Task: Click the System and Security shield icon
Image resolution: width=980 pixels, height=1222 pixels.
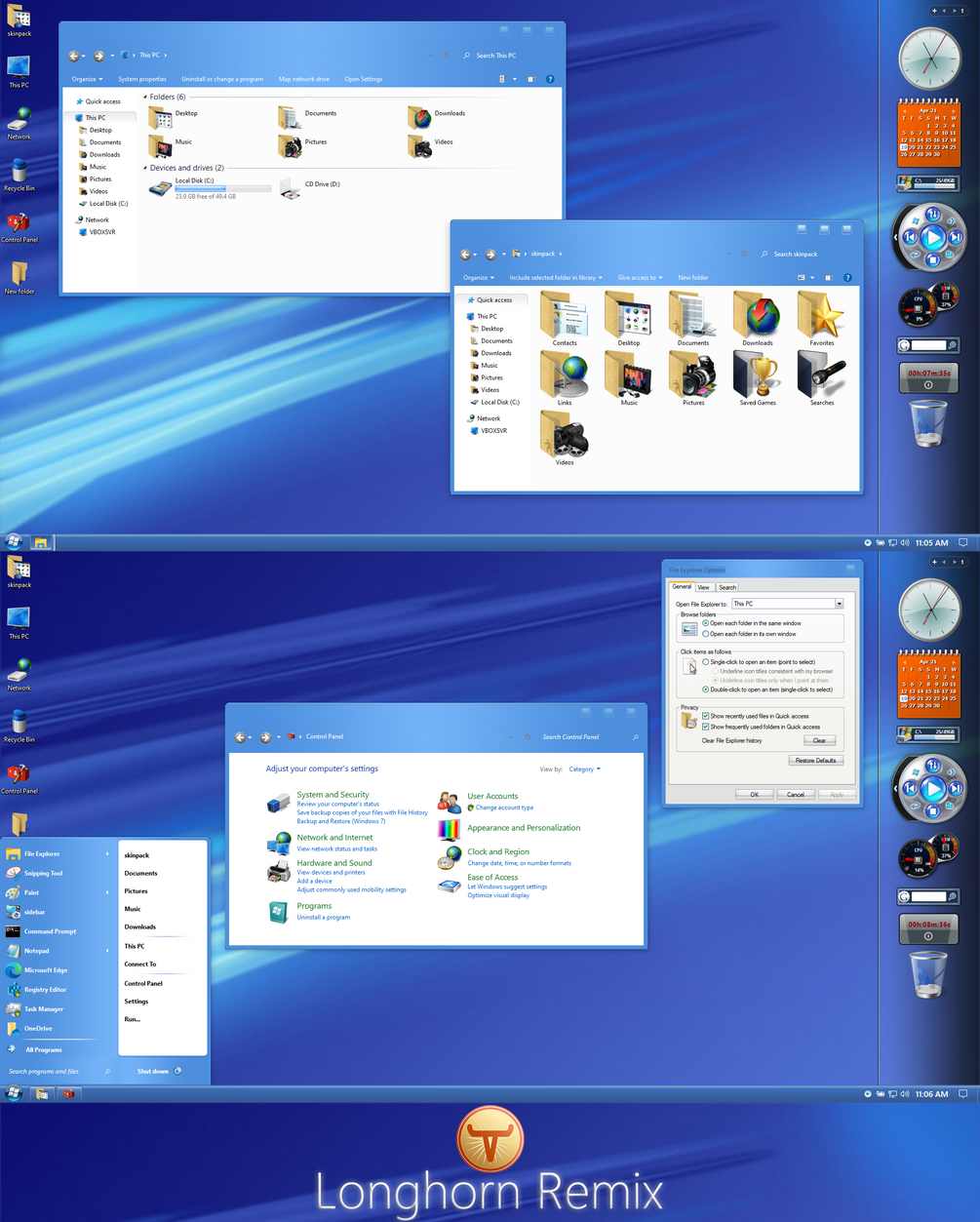Action: [279, 804]
